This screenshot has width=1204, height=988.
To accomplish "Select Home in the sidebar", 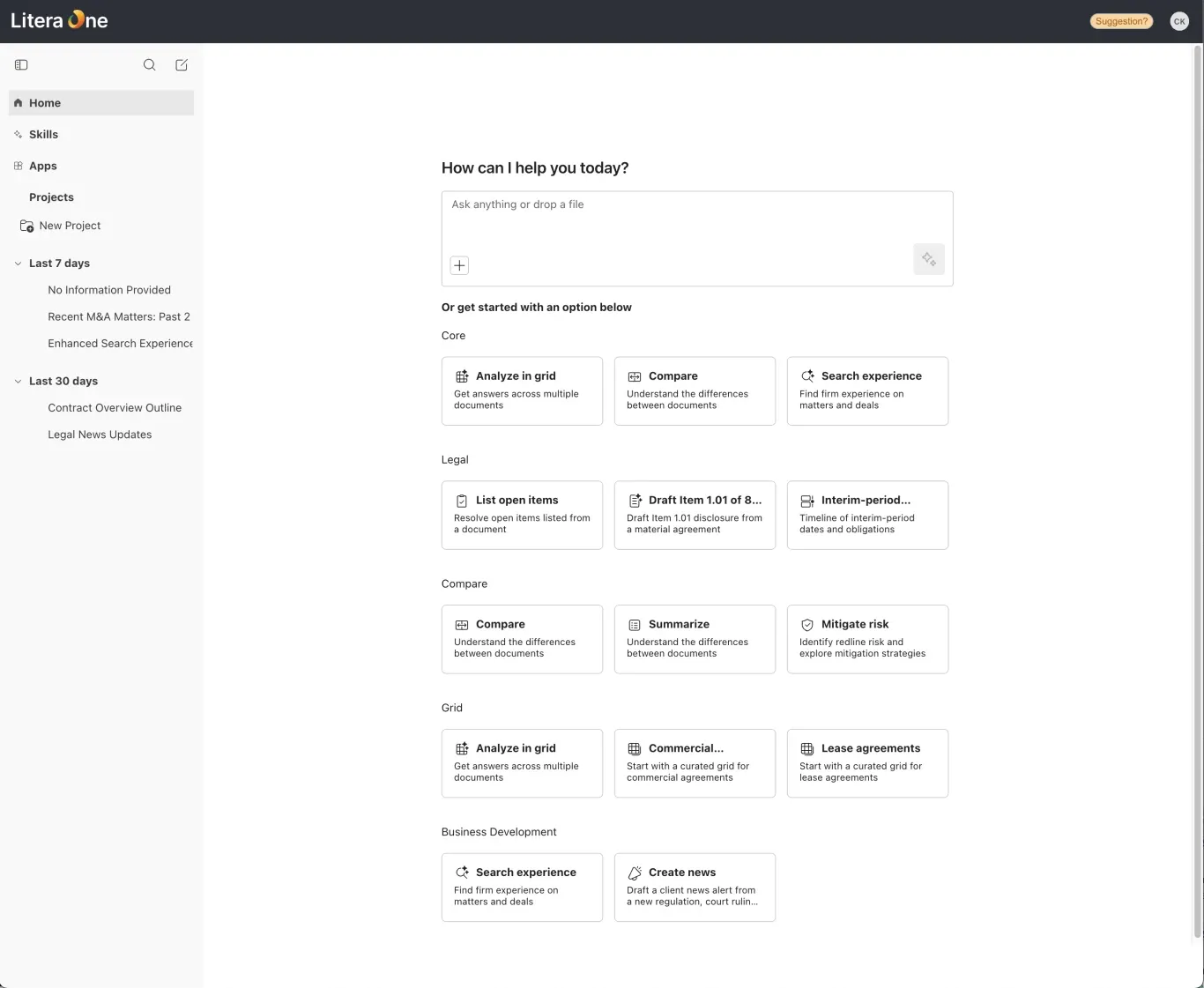I will 101,103.
